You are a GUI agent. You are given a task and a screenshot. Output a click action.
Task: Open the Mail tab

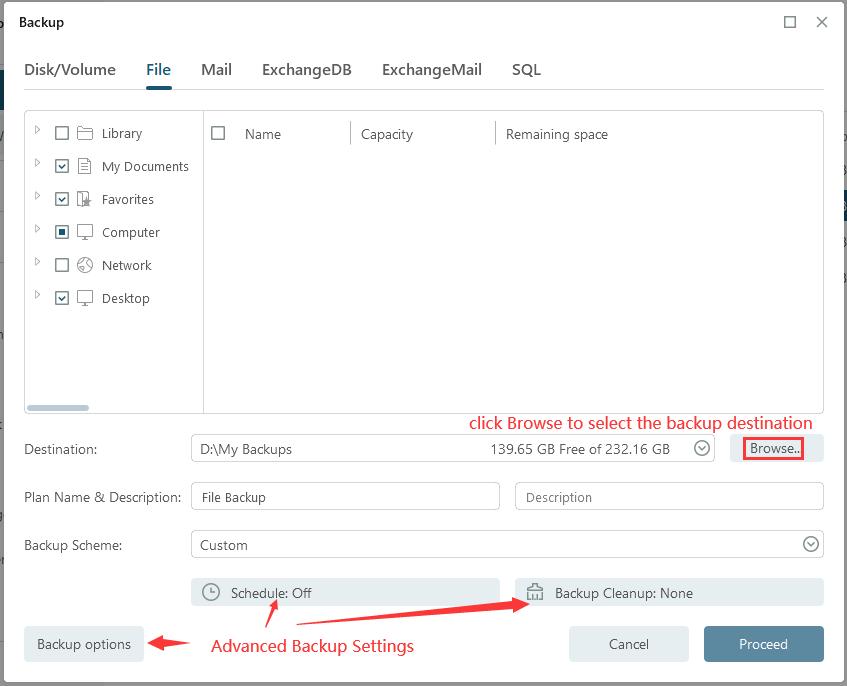tap(216, 70)
